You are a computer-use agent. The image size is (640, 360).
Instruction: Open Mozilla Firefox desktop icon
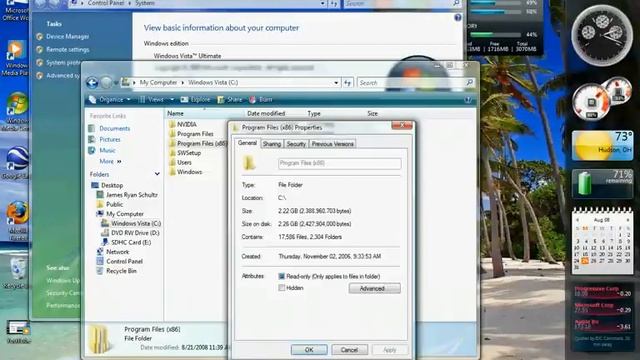(17, 220)
